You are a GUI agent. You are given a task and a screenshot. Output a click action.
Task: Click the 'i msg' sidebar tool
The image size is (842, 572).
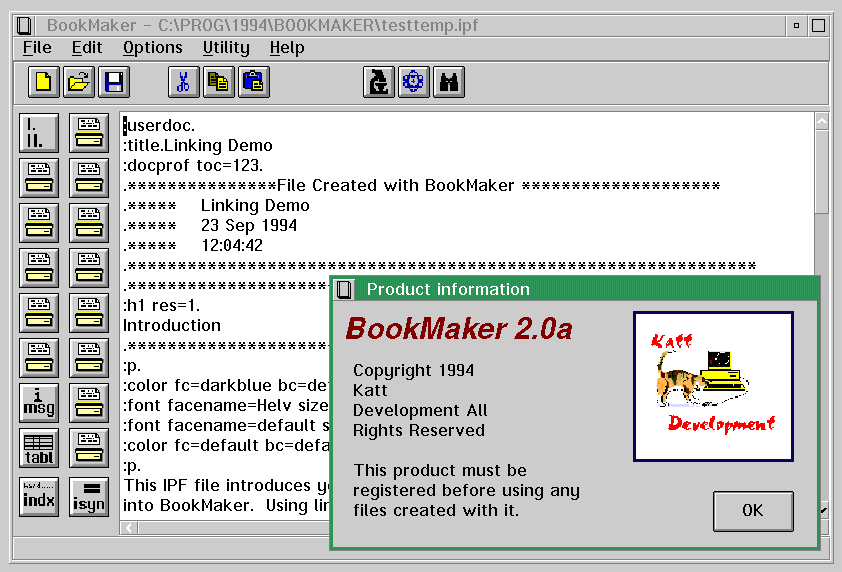pyautogui.click(x=39, y=403)
